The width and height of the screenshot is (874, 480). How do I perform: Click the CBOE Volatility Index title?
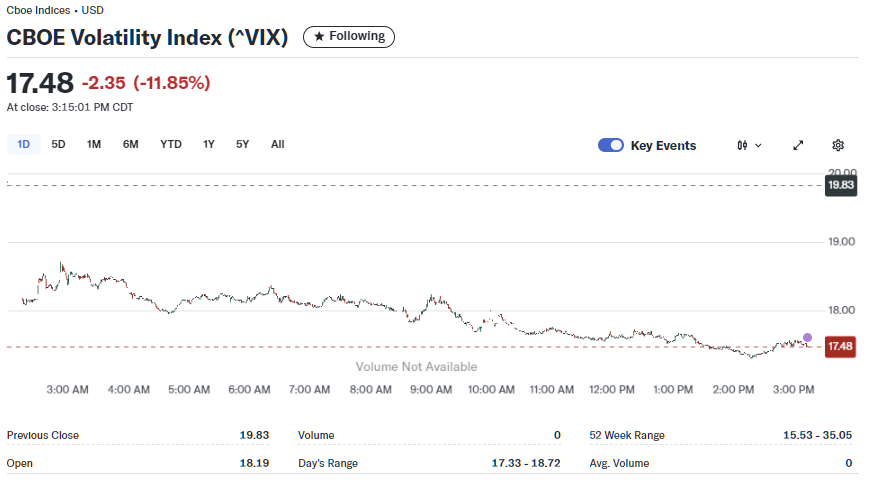(x=147, y=37)
